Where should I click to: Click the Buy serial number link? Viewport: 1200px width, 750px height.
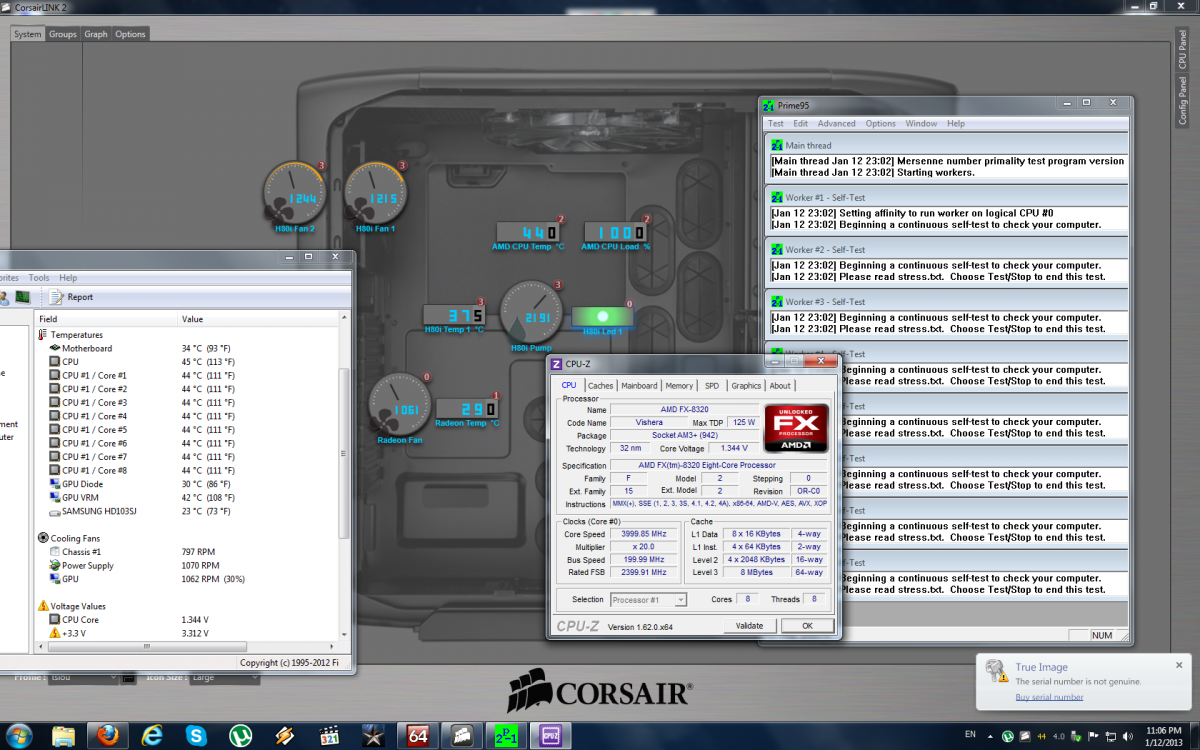click(x=1049, y=697)
